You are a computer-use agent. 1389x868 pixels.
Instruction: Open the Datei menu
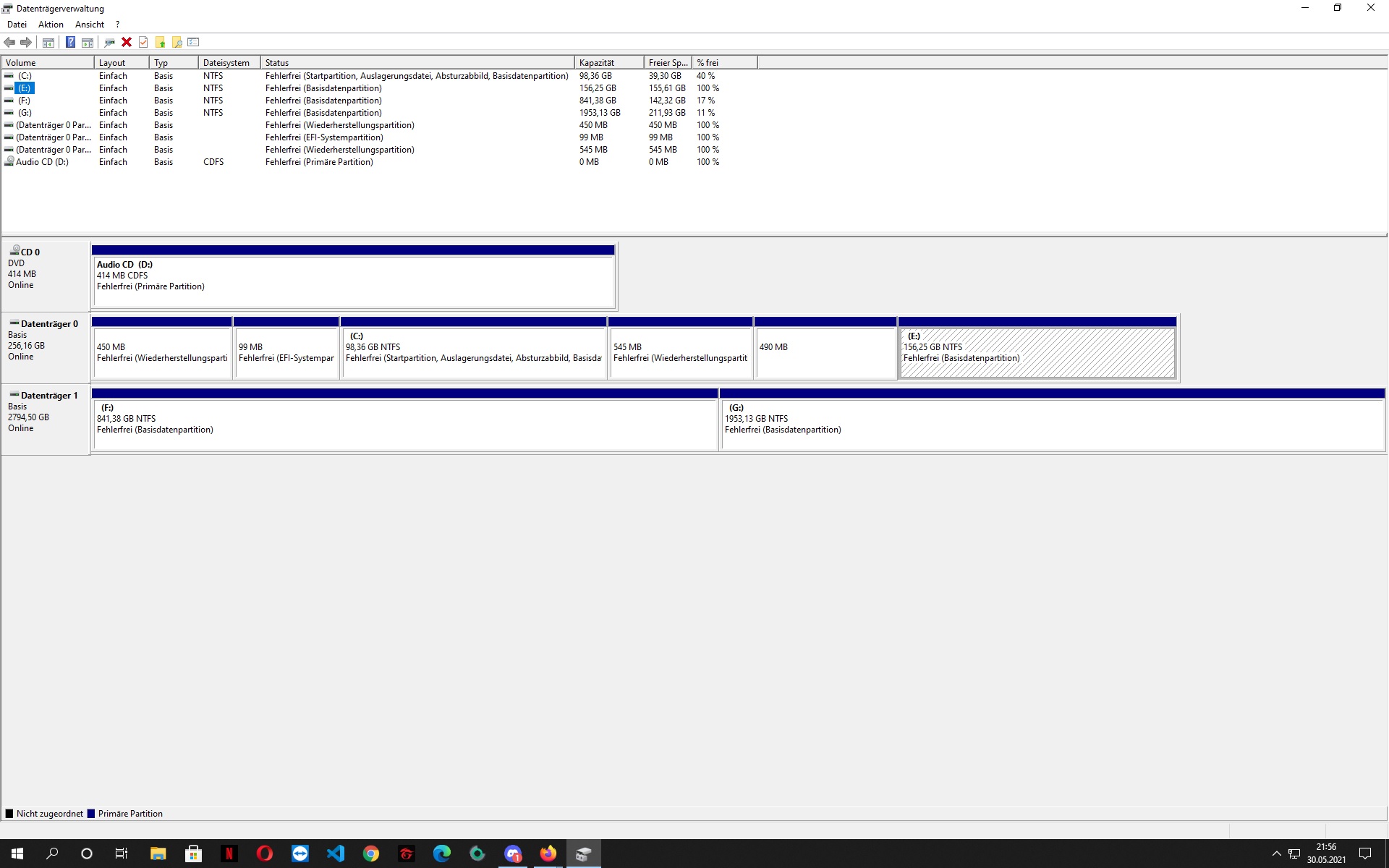17,25
